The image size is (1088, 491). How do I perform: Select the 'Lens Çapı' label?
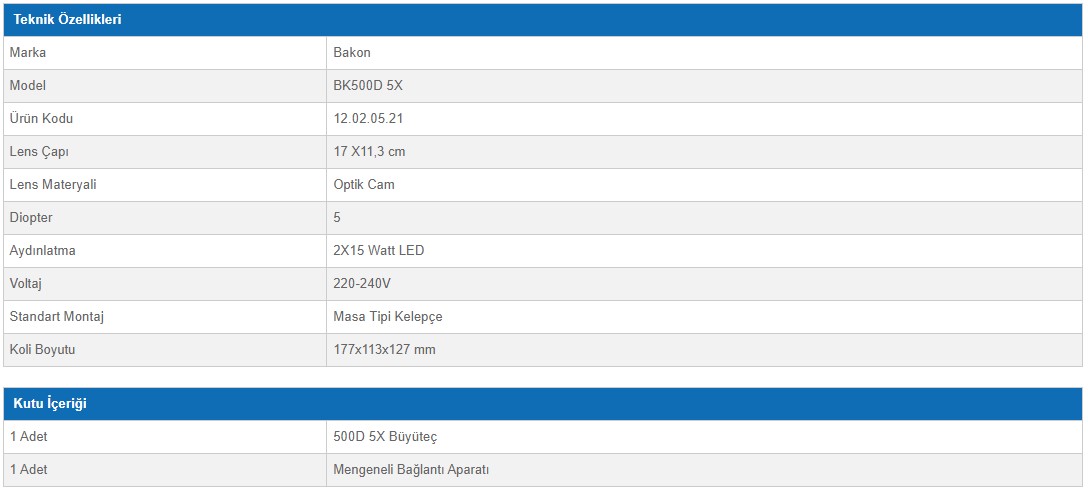click(x=39, y=152)
